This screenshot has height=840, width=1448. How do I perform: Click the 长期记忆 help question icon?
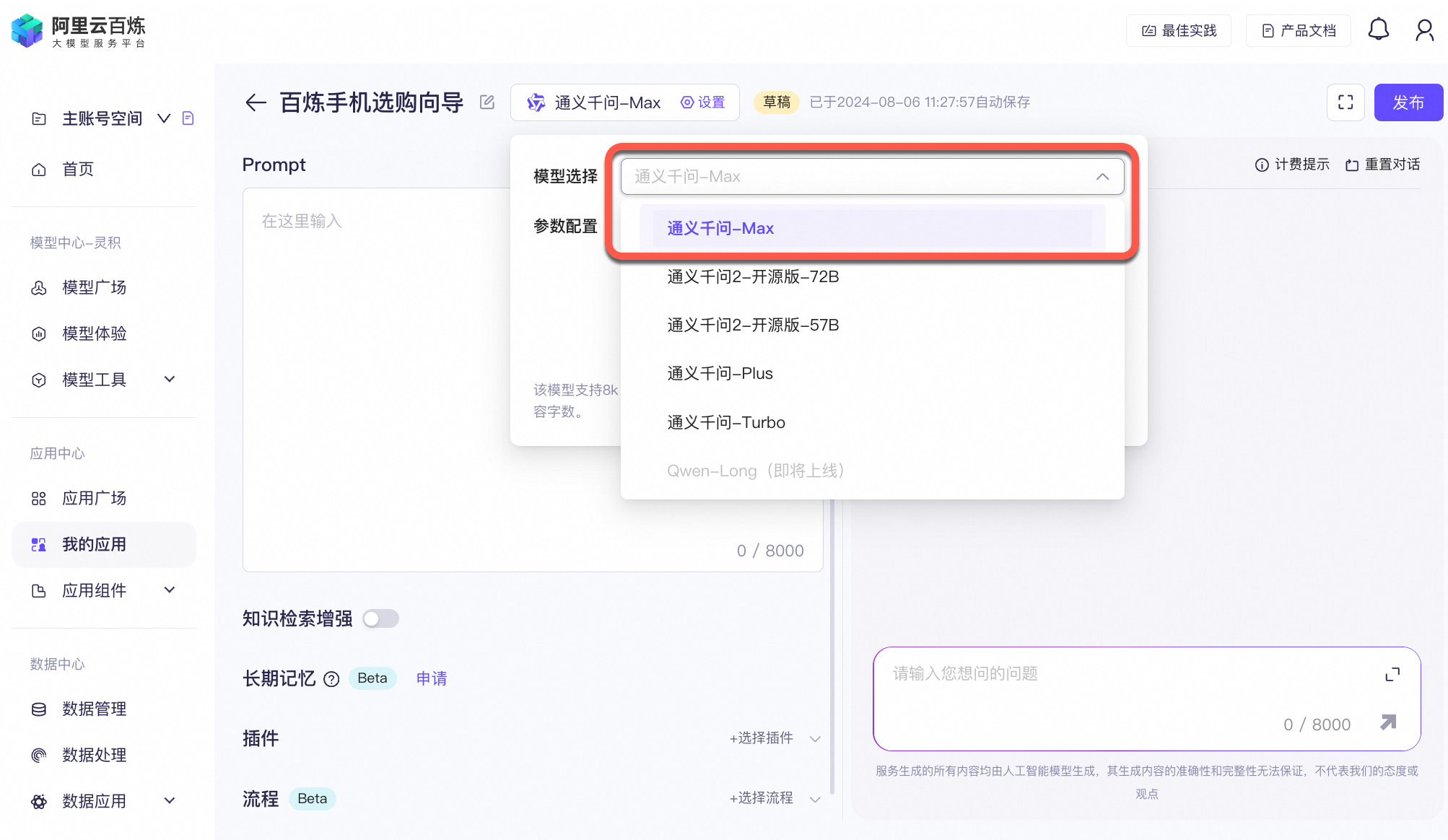[x=331, y=679]
